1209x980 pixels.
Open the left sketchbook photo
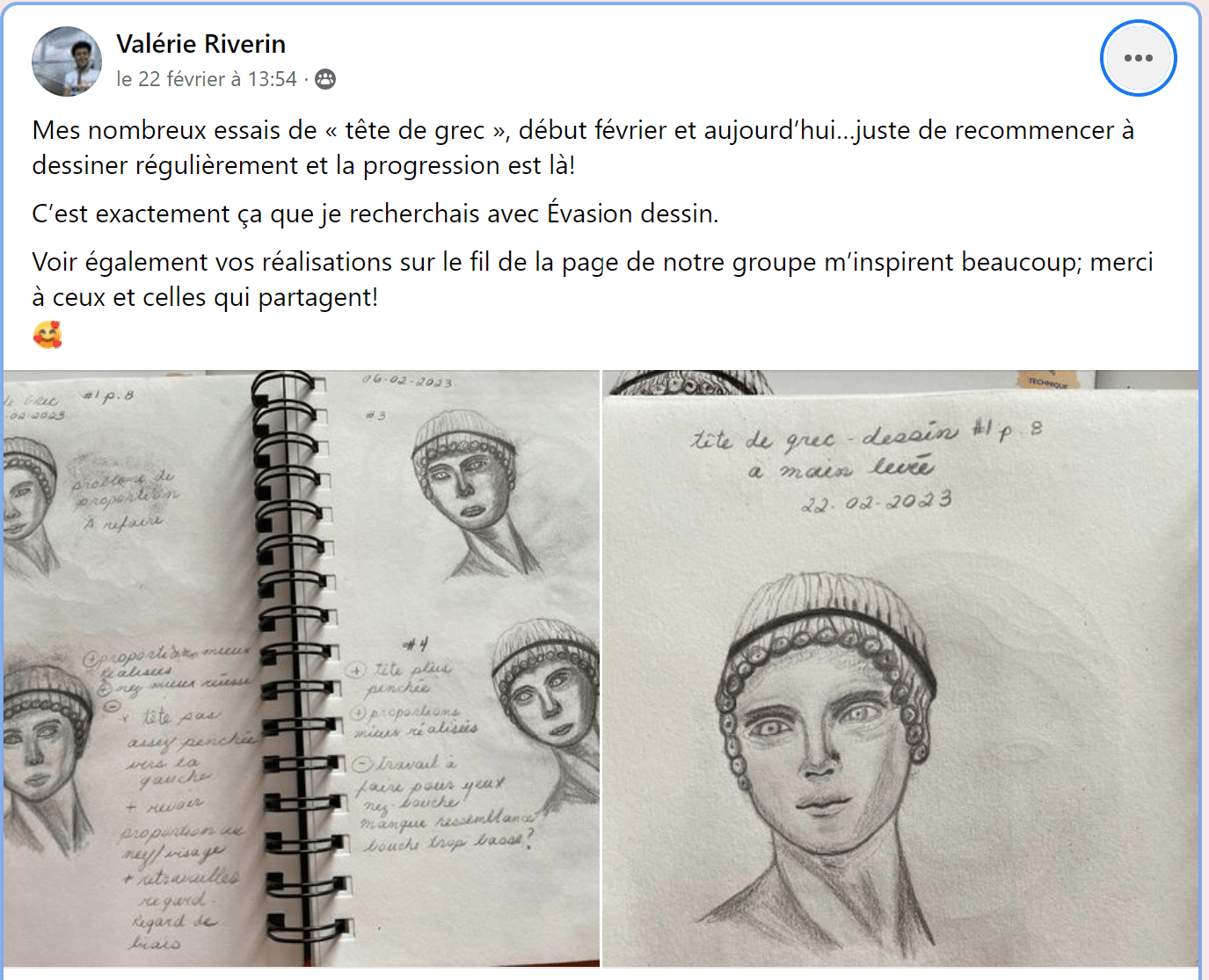302,668
